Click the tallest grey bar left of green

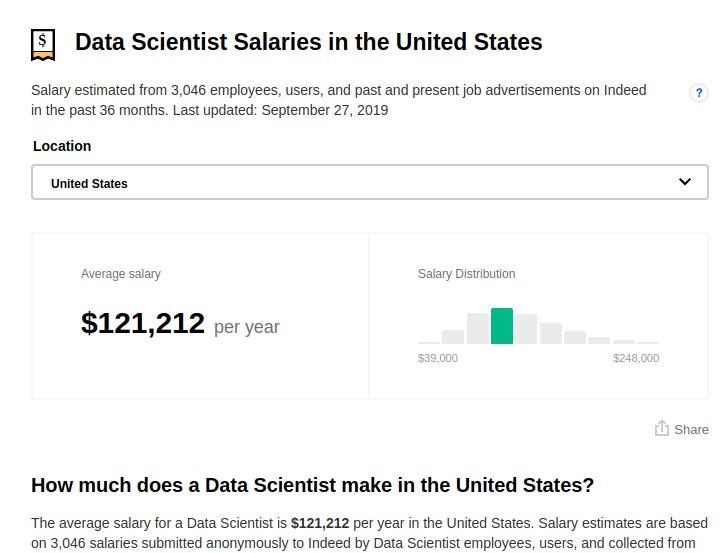pyautogui.click(x=478, y=328)
